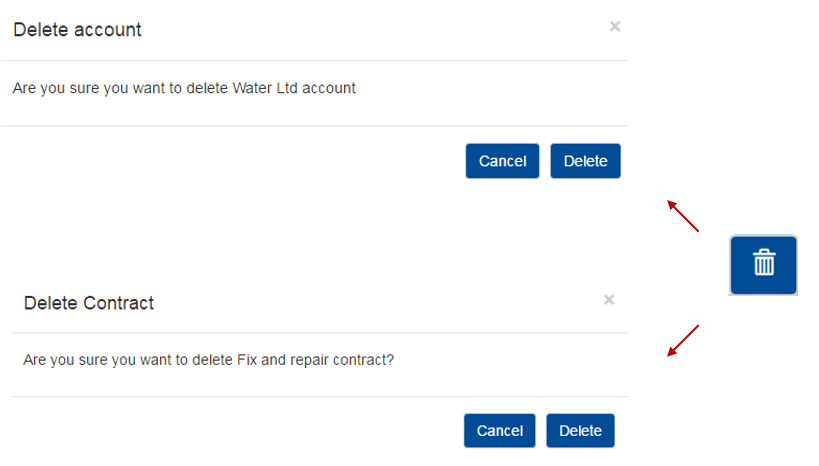This screenshot has width=819, height=466.
Task: Confirm Delete in the Delete account dialog
Action: point(586,161)
